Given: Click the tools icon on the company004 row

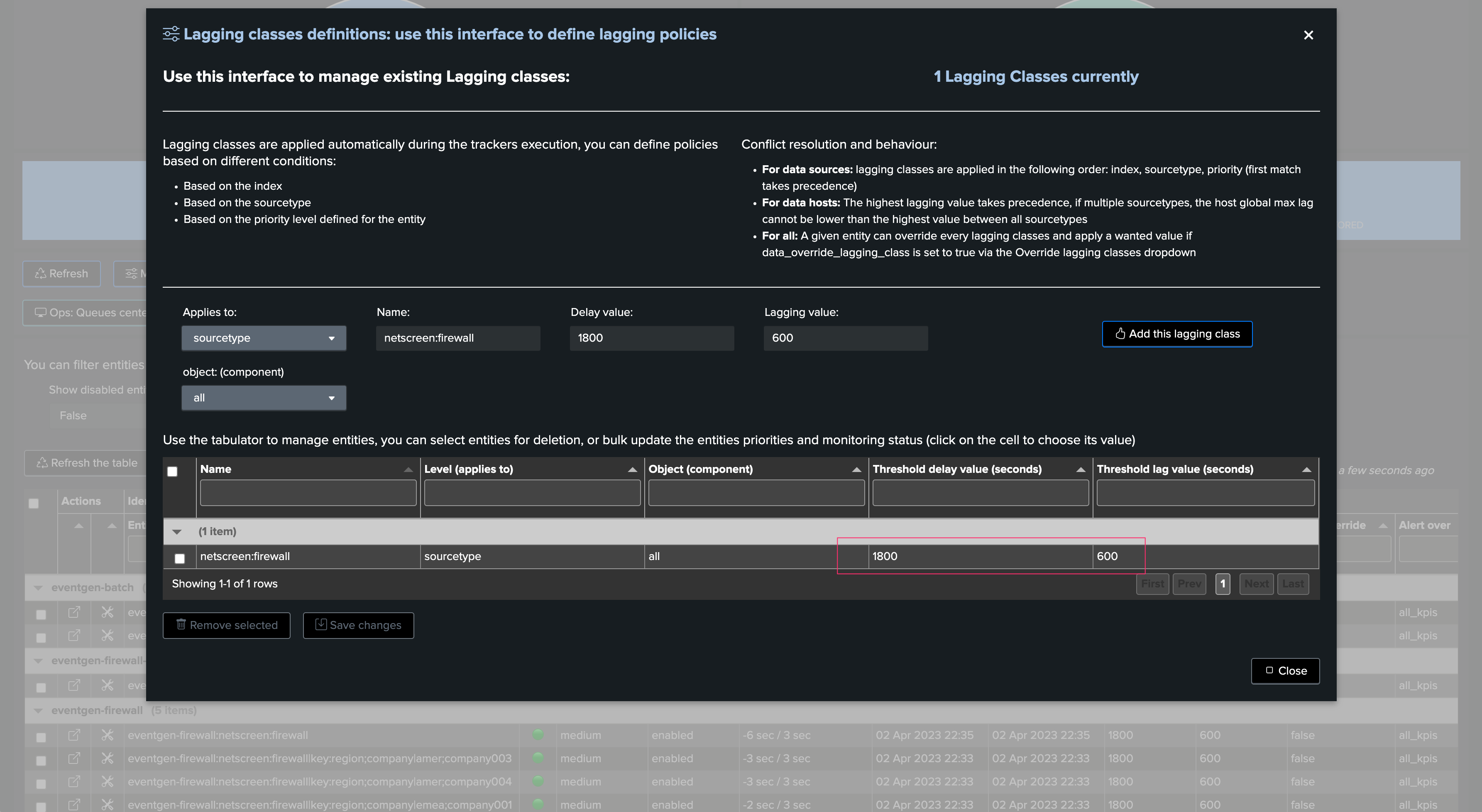Looking at the screenshot, I should tap(107, 782).
